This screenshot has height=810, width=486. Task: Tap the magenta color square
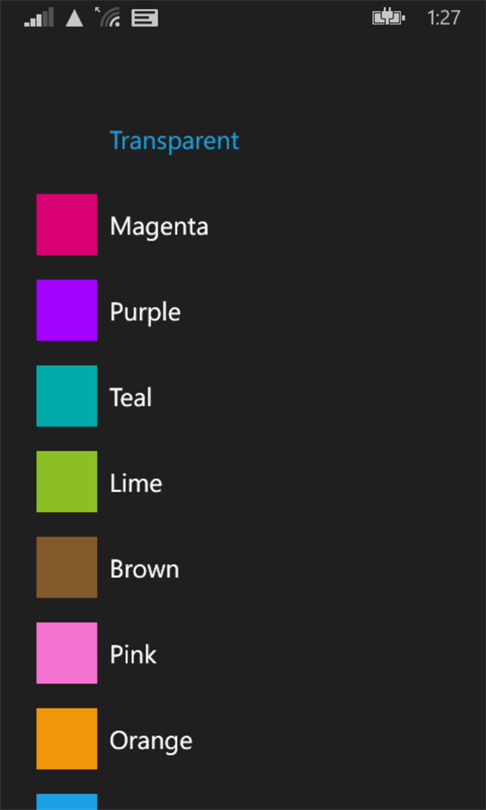pyautogui.click(x=67, y=225)
